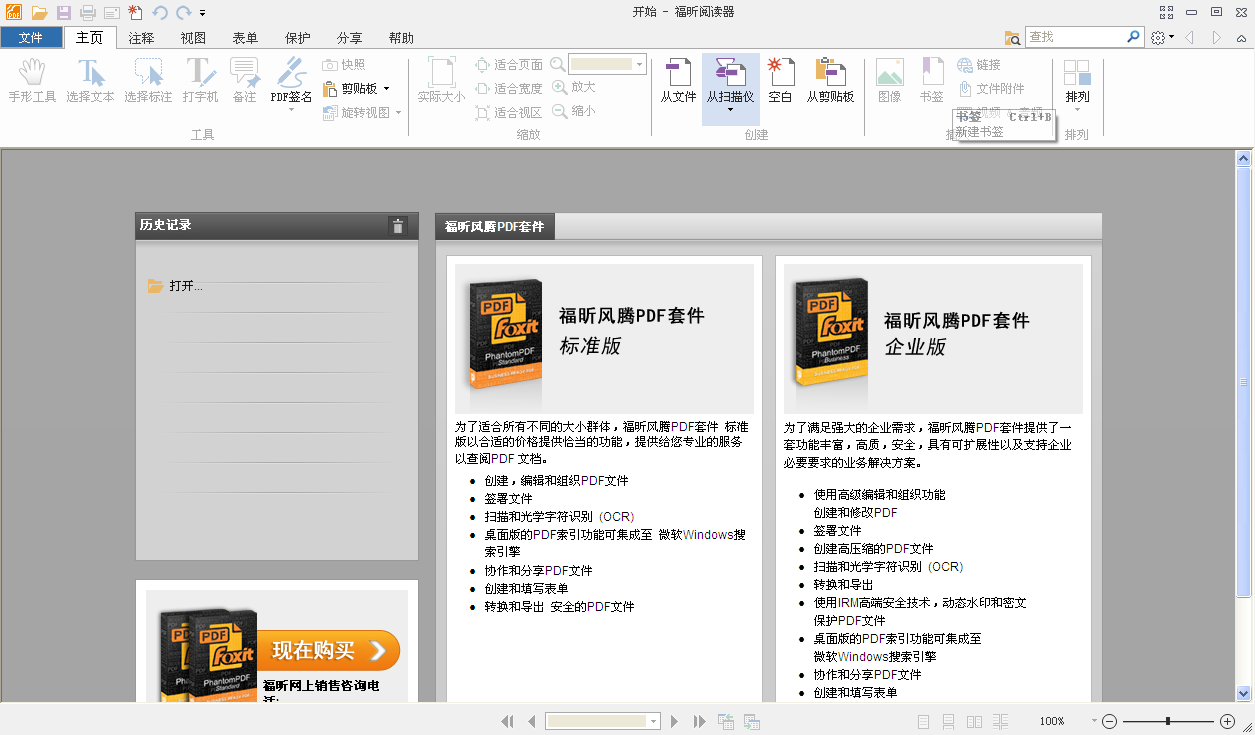Enable continuous scrolling page mode
The image size is (1255, 735).
tap(948, 721)
